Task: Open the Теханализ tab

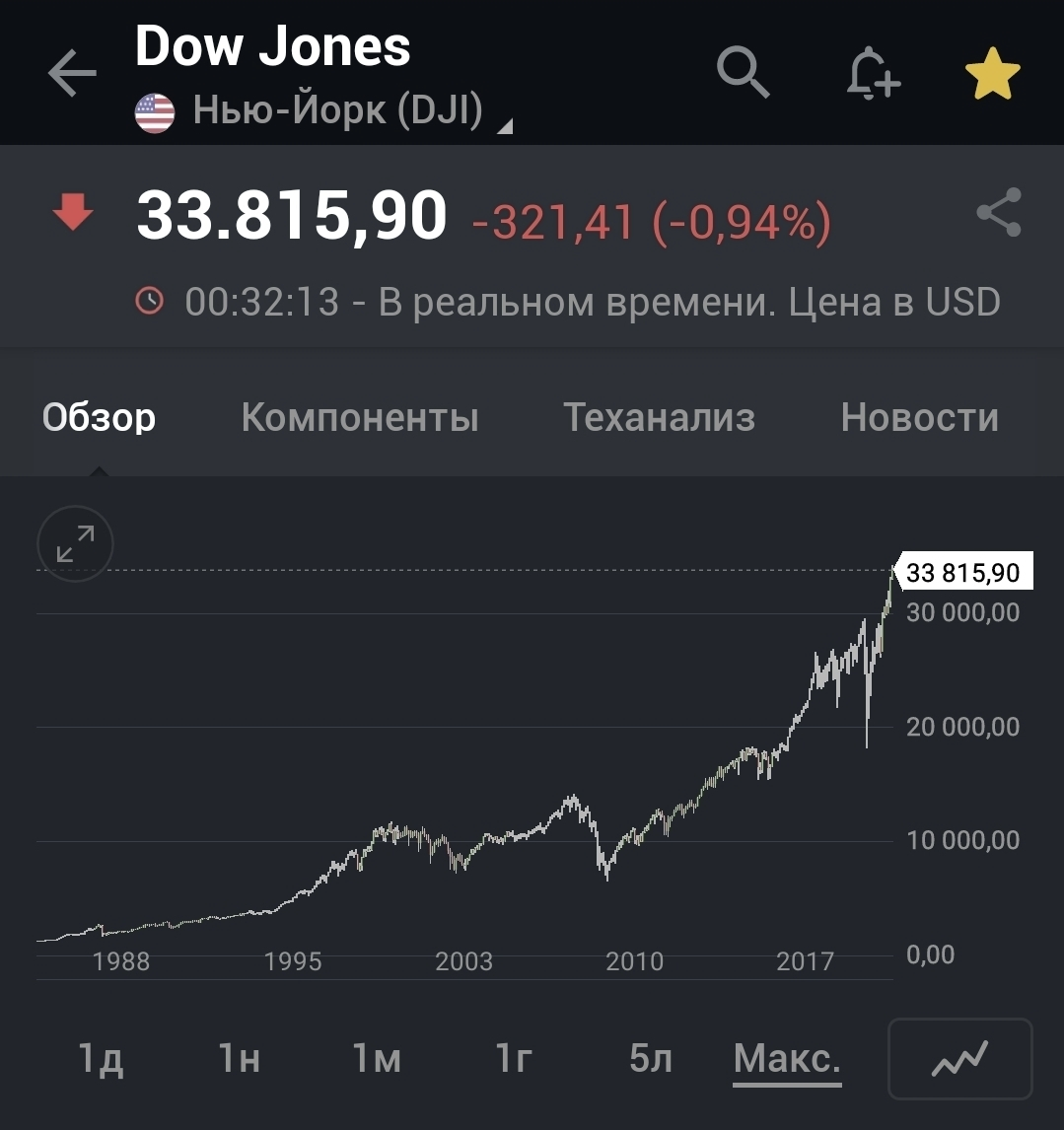Action: [x=659, y=418]
